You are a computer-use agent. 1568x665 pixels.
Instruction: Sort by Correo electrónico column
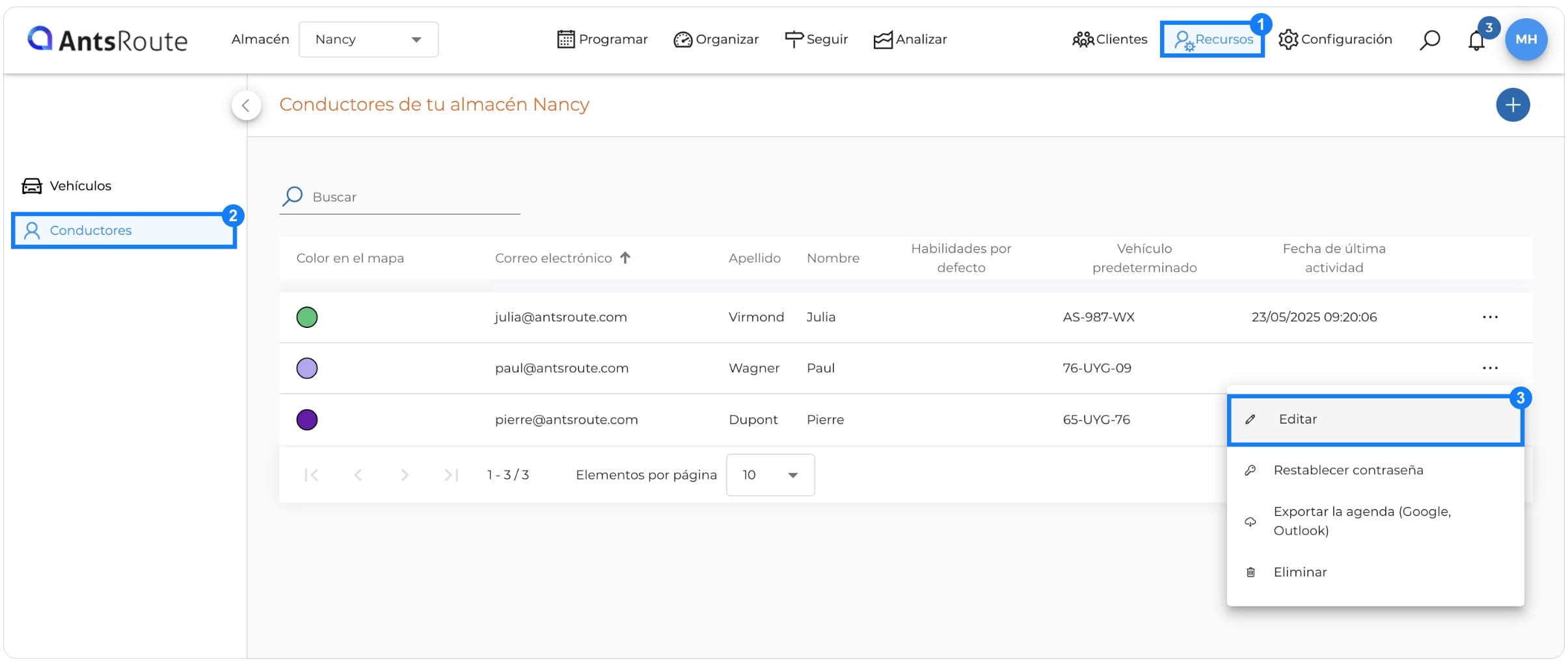click(x=553, y=258)
